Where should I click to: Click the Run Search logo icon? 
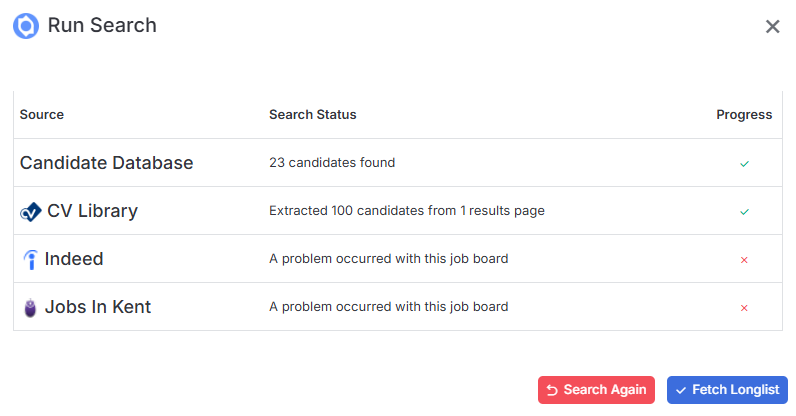(26, 26)
